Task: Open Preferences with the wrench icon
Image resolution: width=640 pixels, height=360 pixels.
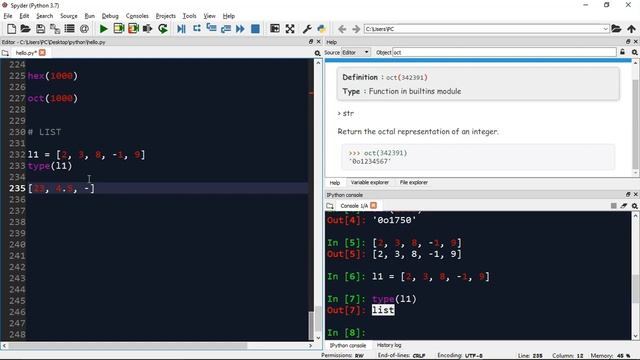Action: (307, 29)
